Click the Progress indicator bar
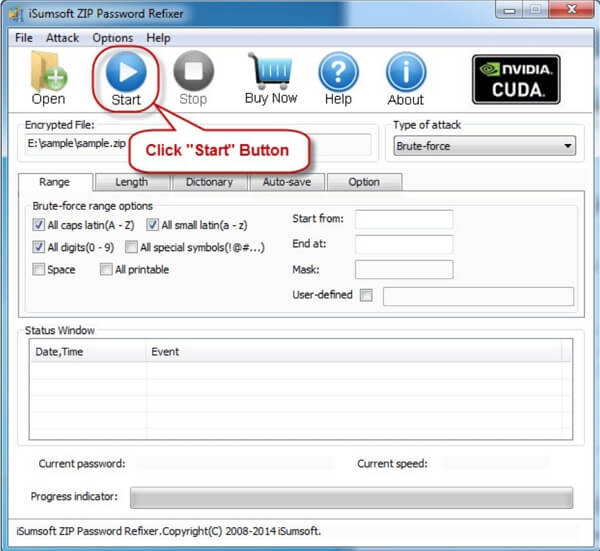 [351, 498]
